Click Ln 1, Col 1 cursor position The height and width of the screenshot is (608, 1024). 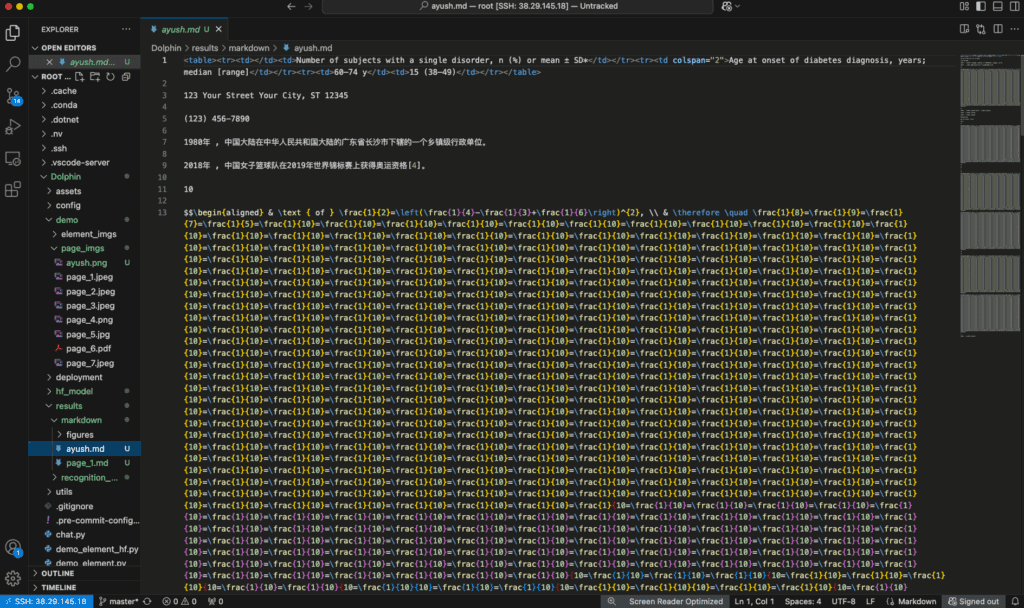754,601
